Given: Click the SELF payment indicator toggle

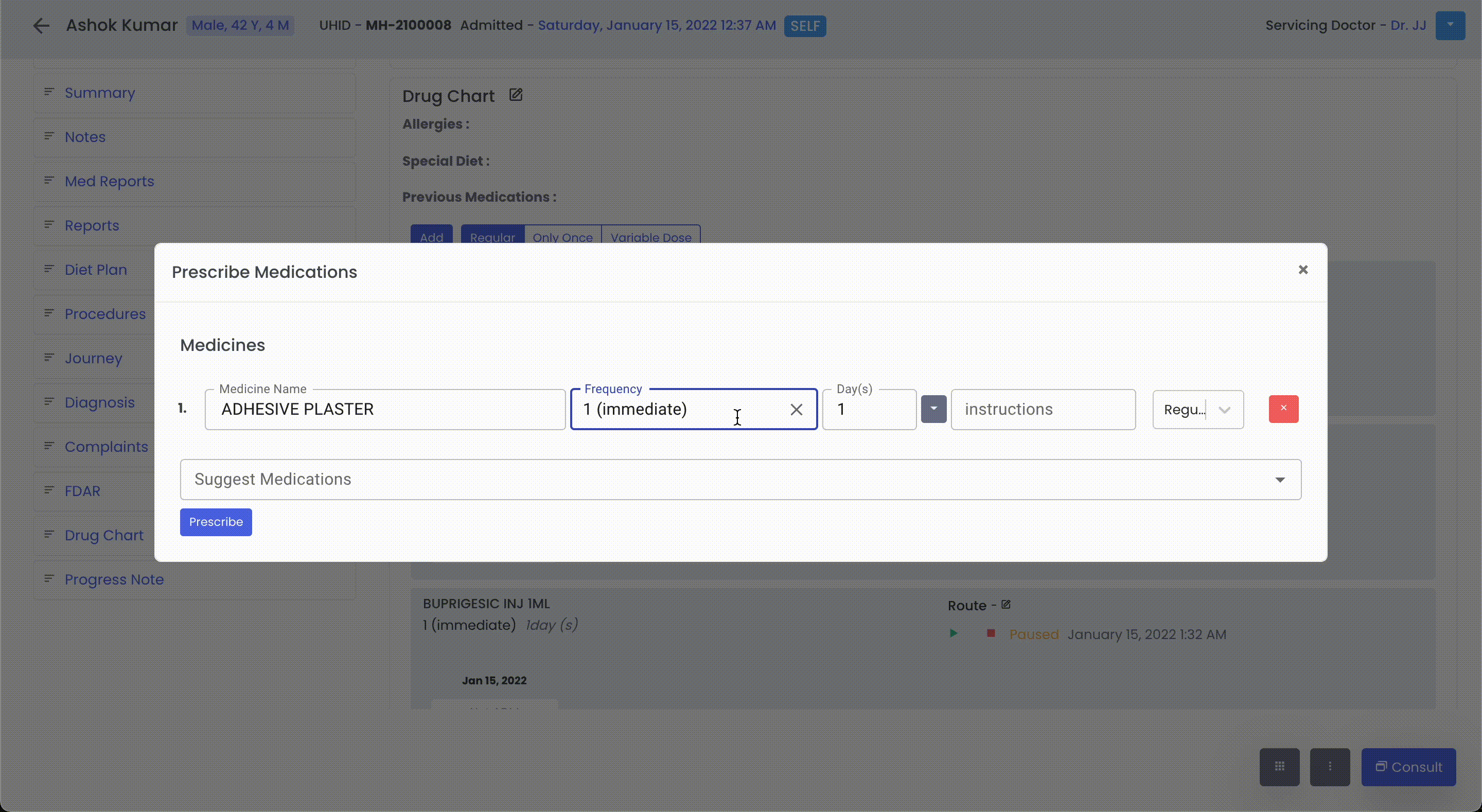Looking at the screenshot, I should pos(806,25).
